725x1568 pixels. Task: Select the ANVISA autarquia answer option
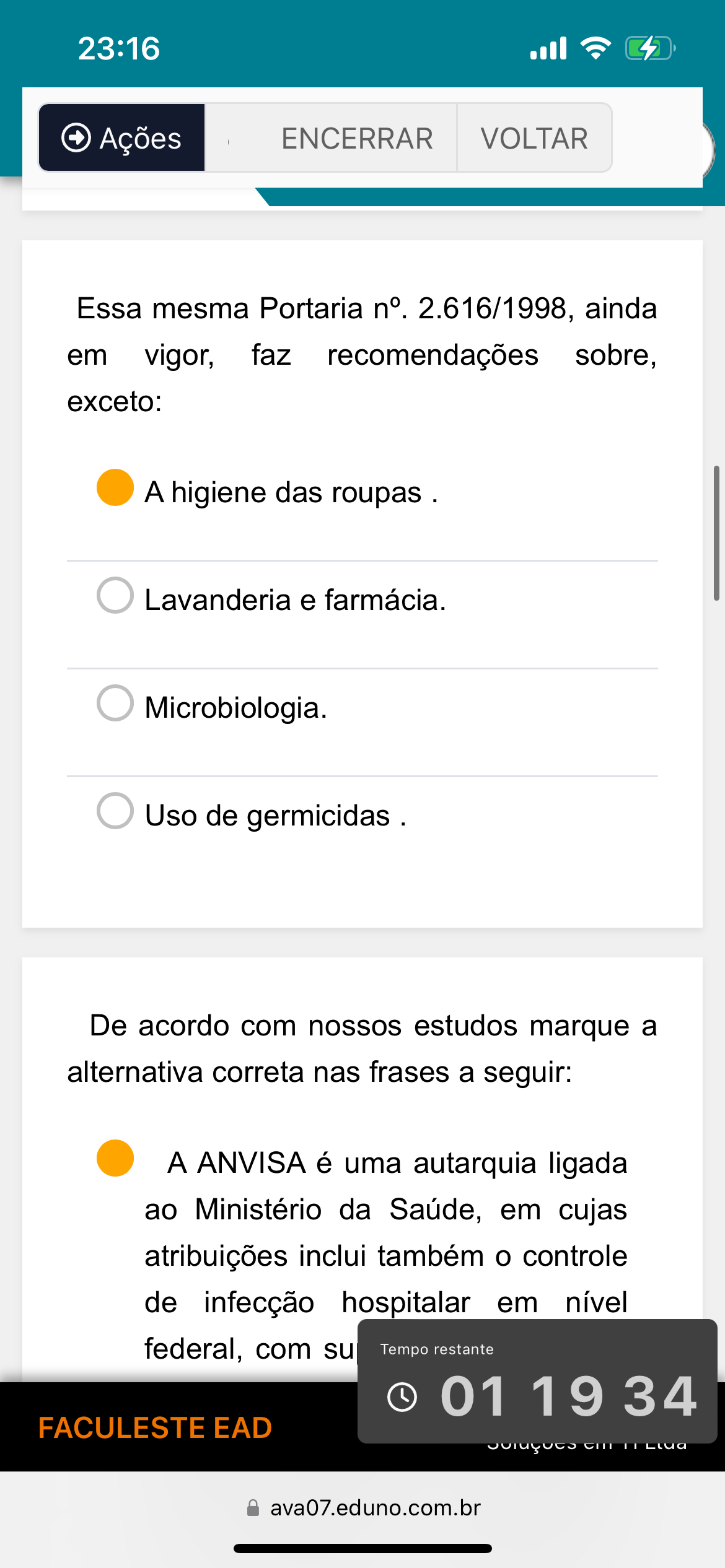tap(115, 1158)
